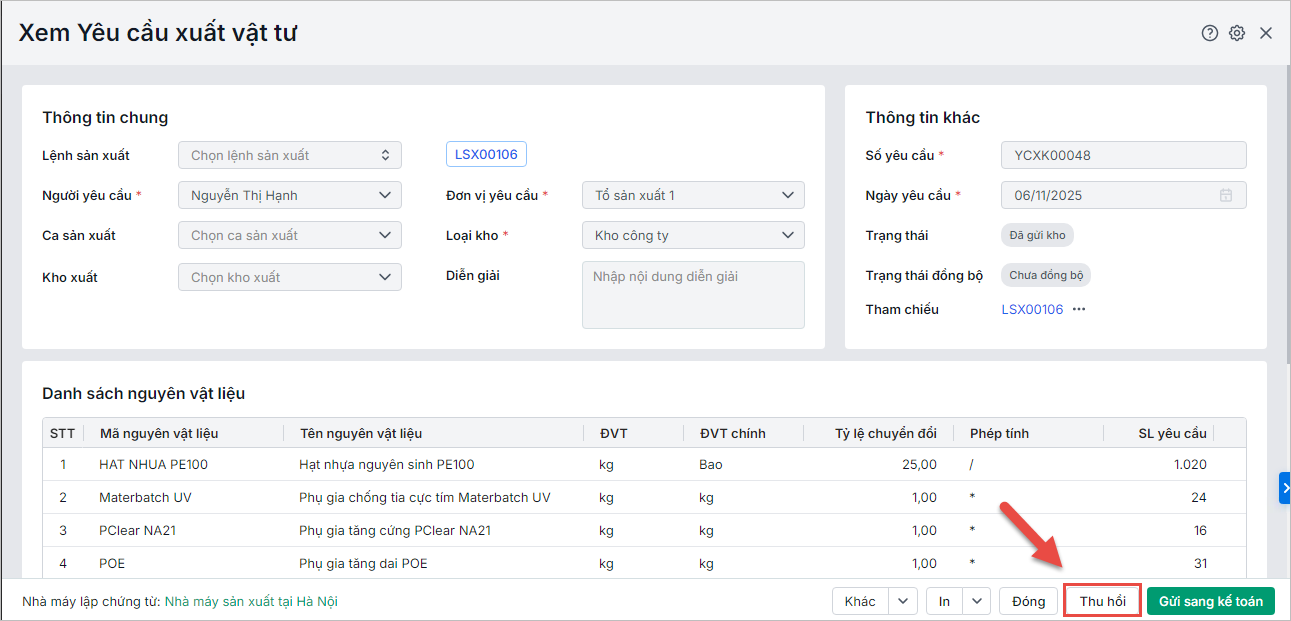Expand the arrow next to Khác

903,601
